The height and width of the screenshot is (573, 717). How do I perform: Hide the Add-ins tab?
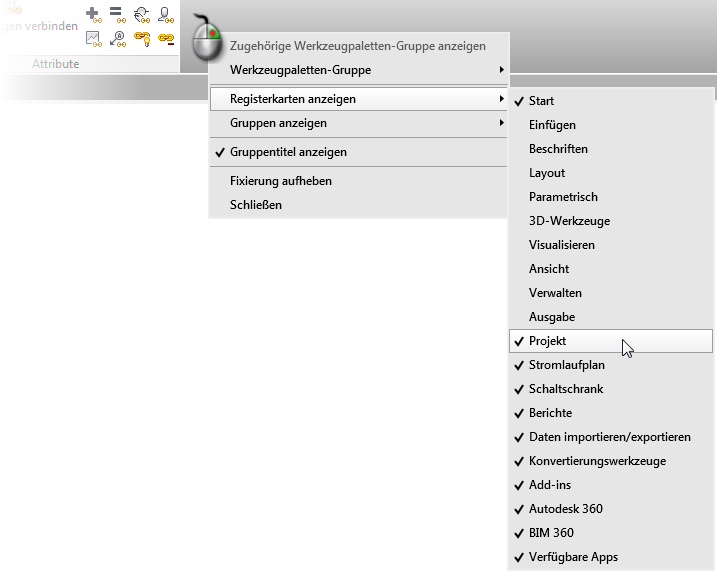(x=611, y=485)
